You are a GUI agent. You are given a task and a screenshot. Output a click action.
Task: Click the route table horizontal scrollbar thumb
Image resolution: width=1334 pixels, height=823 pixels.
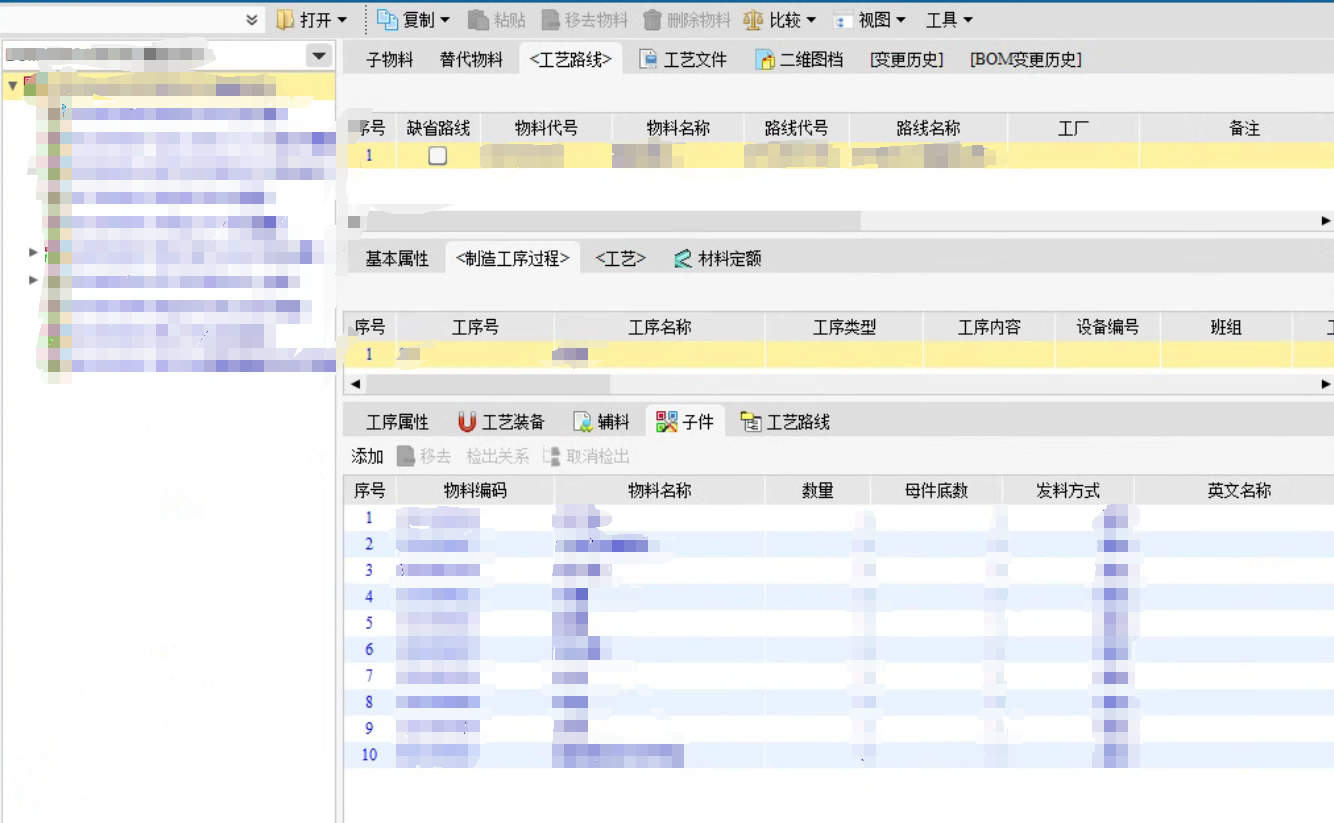[x=611, y=221]
